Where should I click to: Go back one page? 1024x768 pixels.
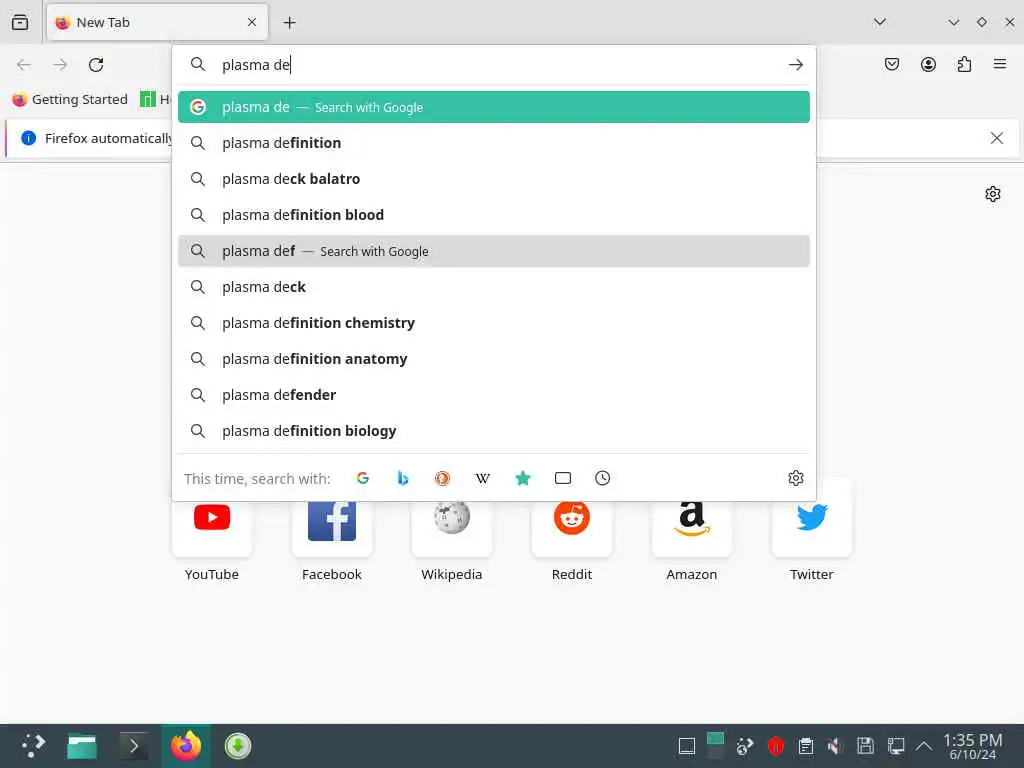(x=24, y=65)
